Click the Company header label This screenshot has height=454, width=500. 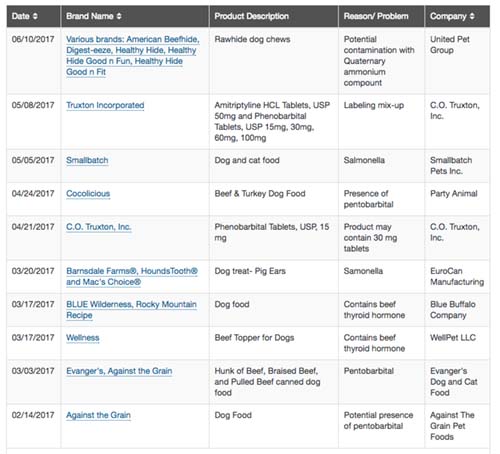[x=448, y=16]
